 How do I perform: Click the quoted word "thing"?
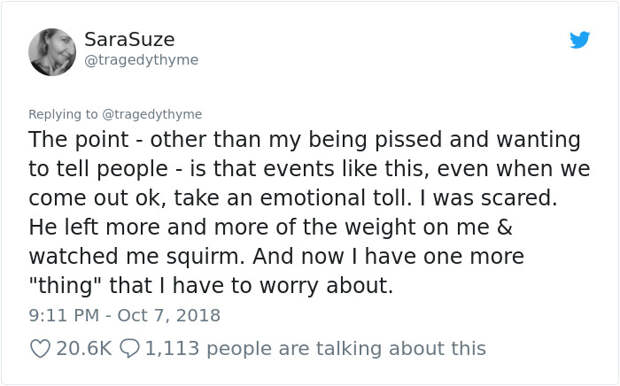pyautogui.click(x=64, y=286)
